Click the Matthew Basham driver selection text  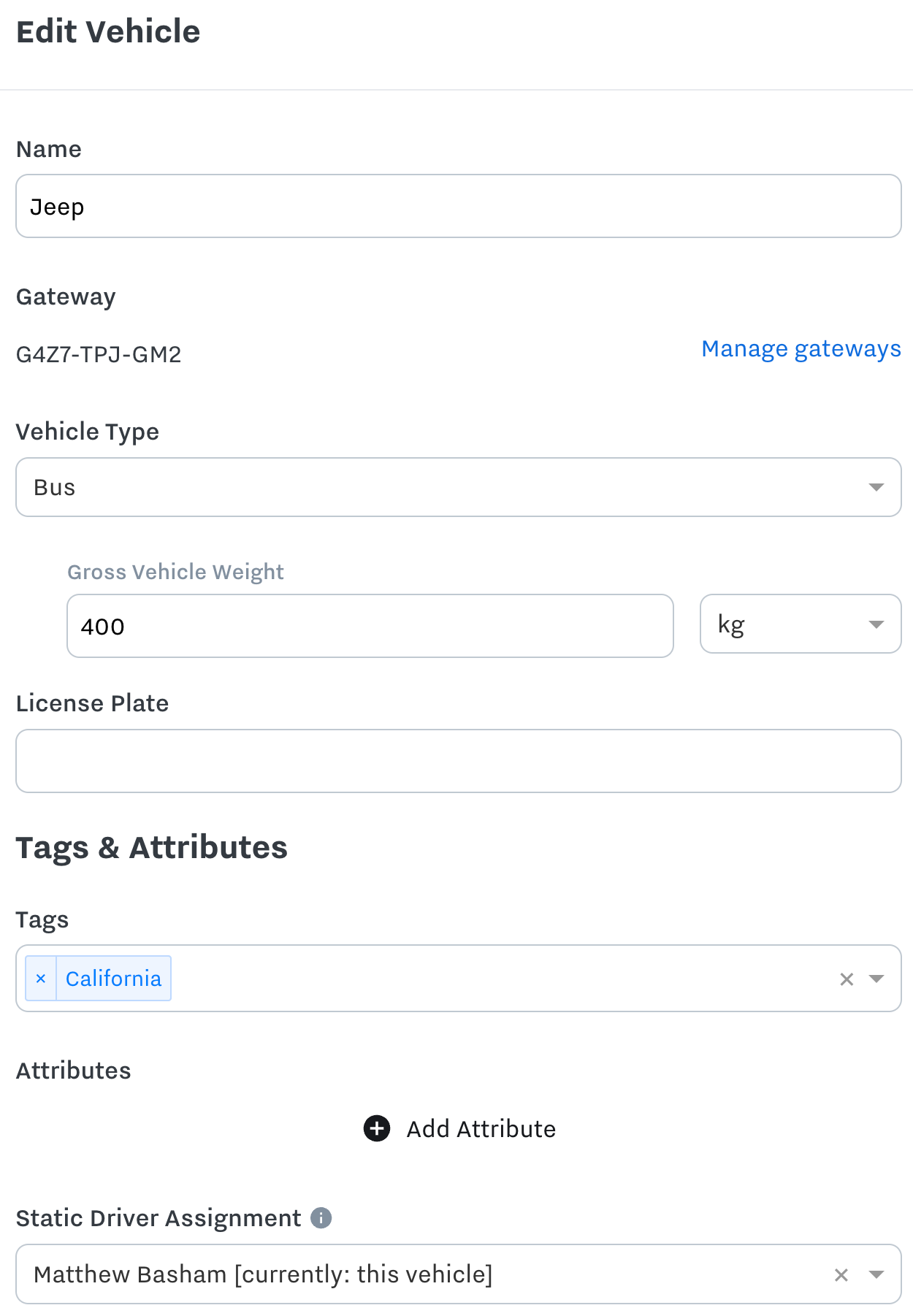(263, 1274)
